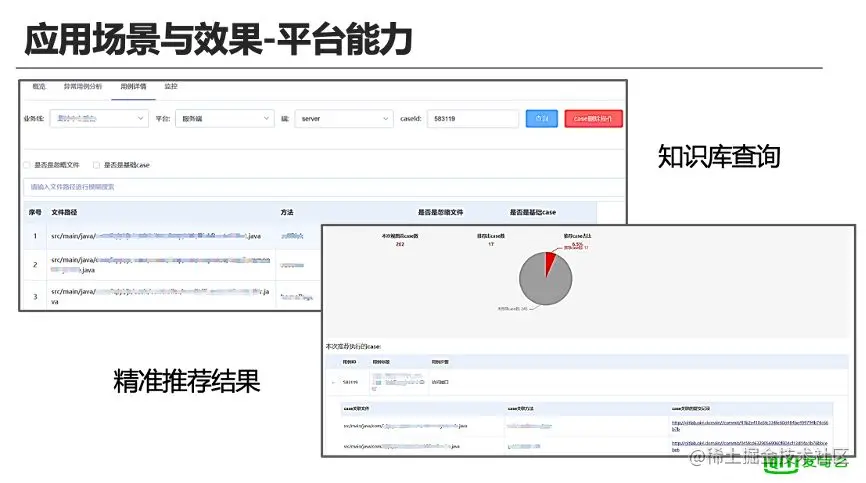Open the 业务线 dropdown
Viewport: 866px width, 483px height.
pos(99,118)
